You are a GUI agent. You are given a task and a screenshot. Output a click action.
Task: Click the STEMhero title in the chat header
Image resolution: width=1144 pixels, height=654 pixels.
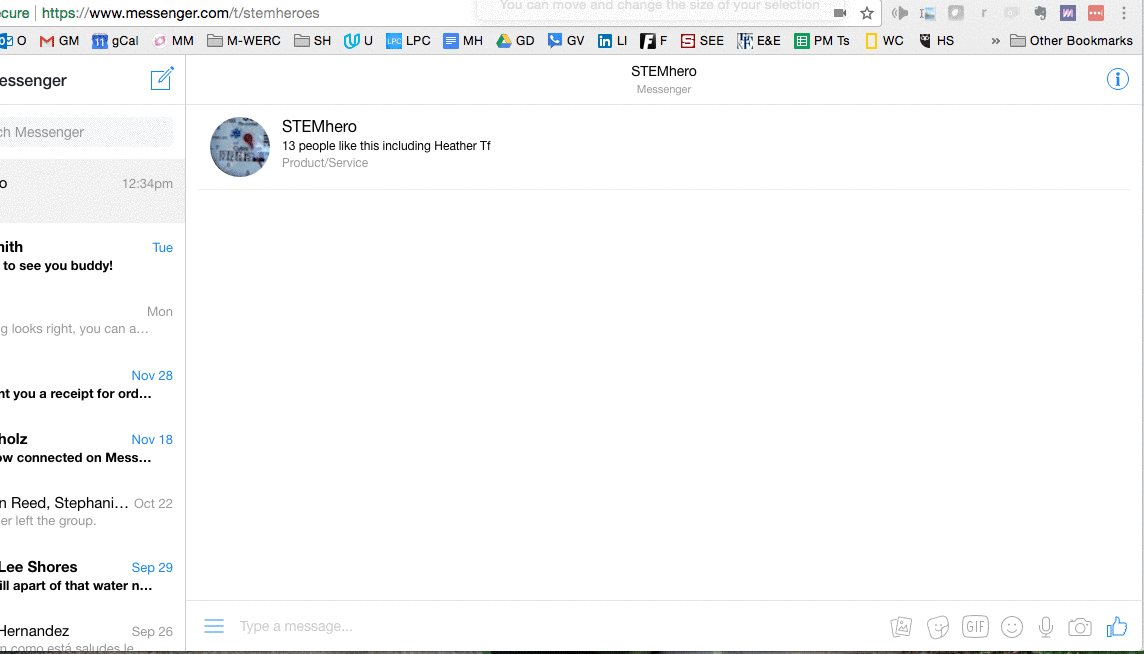[x=663, y=72]
